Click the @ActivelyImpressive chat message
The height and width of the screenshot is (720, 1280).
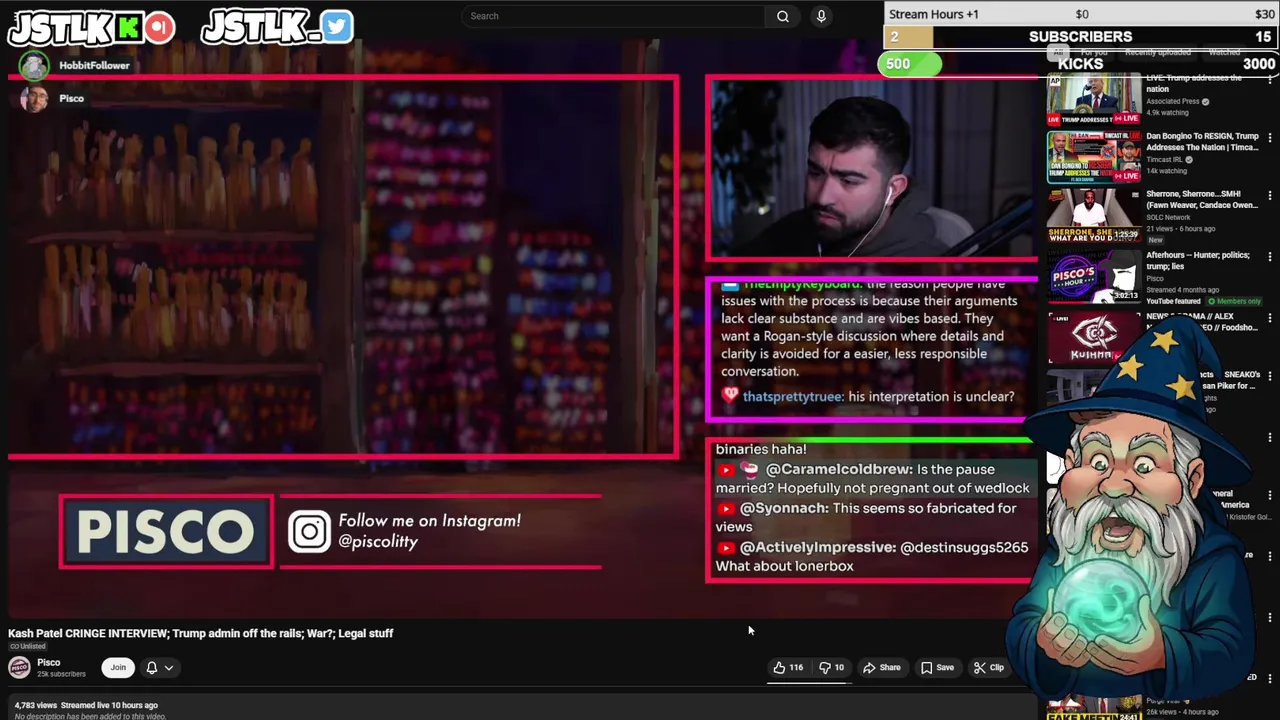[872, 556]
